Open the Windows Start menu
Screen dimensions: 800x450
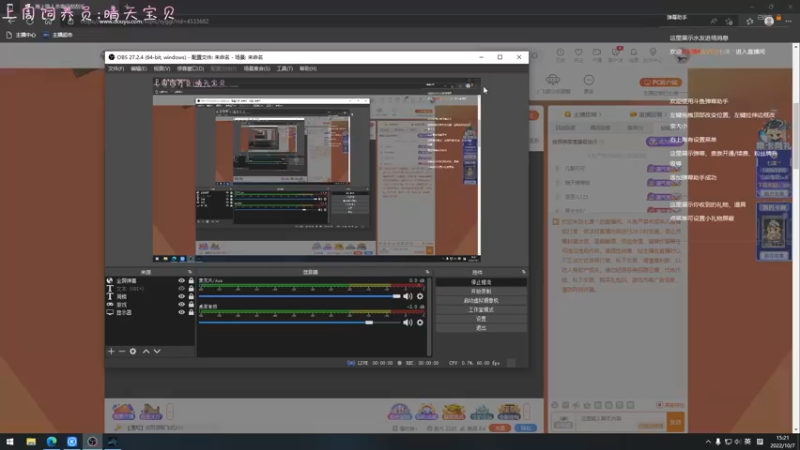(x=10, y=441)
